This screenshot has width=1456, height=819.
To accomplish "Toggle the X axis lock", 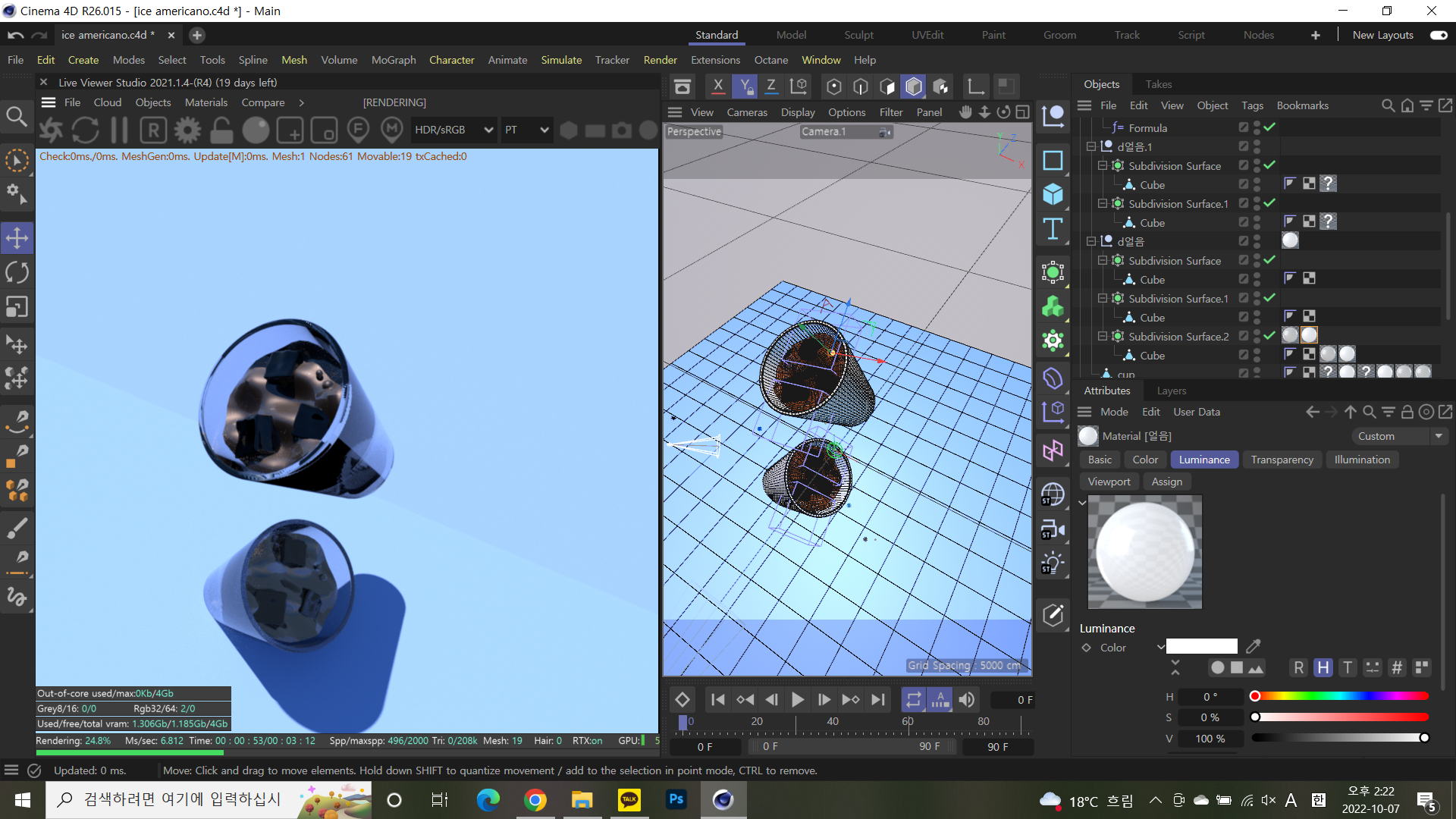I will coord(718,86).
